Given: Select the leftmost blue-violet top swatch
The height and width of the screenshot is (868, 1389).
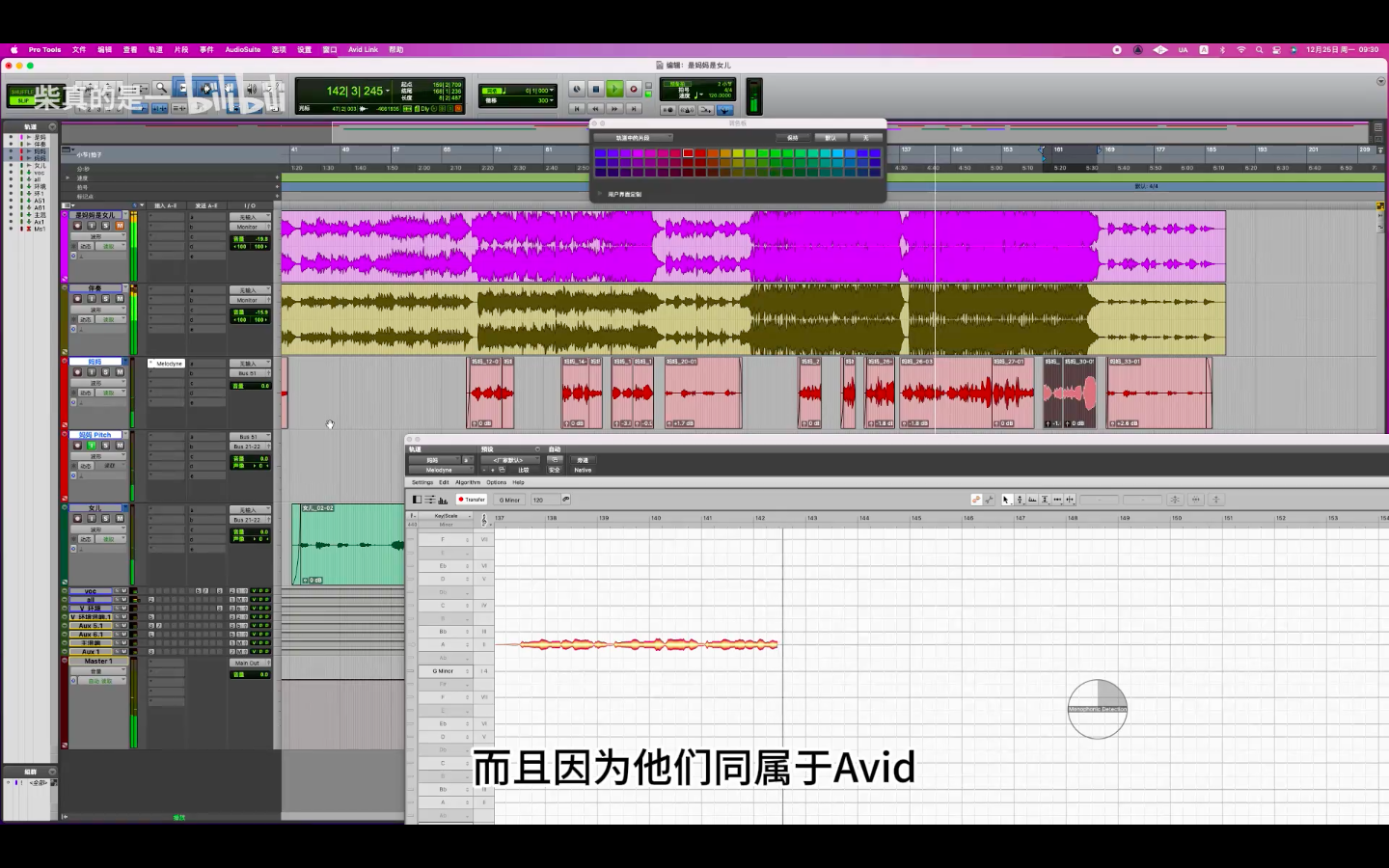Looking at the screenshot, I should [x=600, y=152].
